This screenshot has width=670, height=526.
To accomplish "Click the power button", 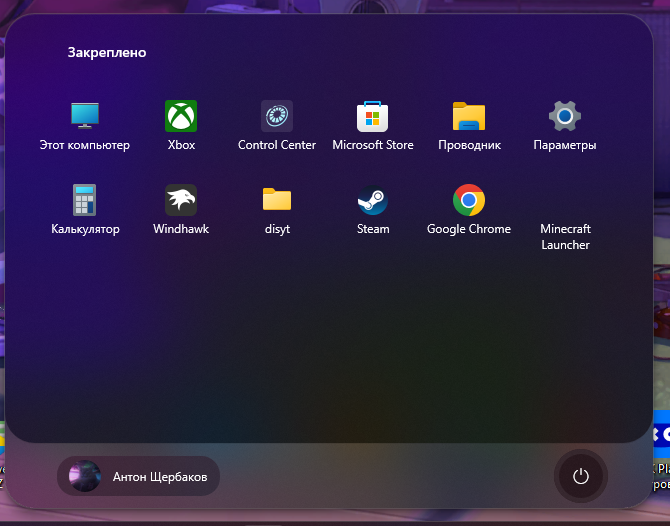I will [581, 476].
